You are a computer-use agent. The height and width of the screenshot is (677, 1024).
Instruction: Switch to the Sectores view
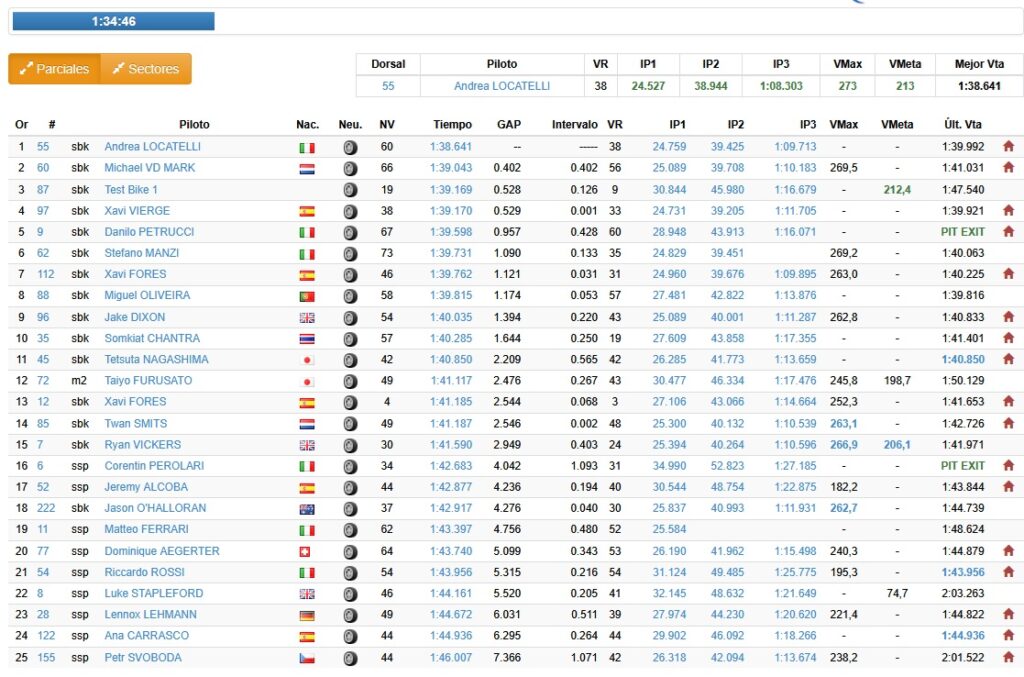(x=146, y=69)
